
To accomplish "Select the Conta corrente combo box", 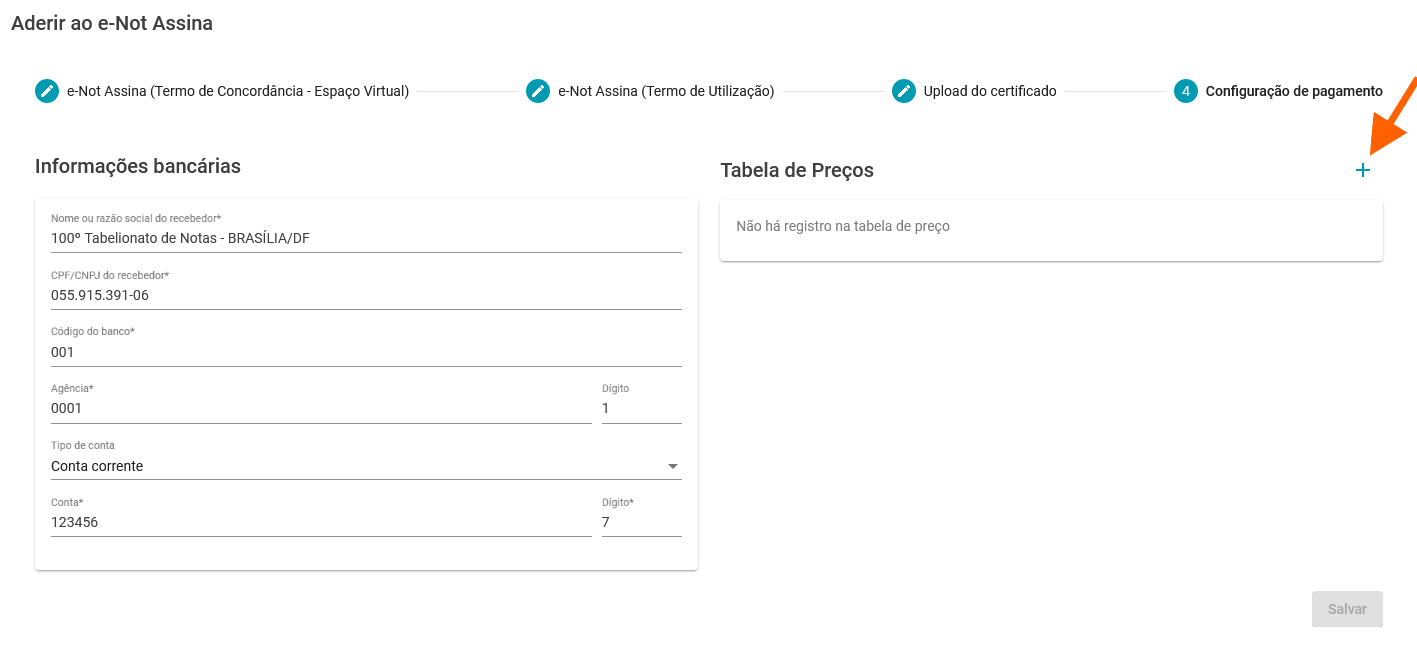I will (x=366, y=466).
